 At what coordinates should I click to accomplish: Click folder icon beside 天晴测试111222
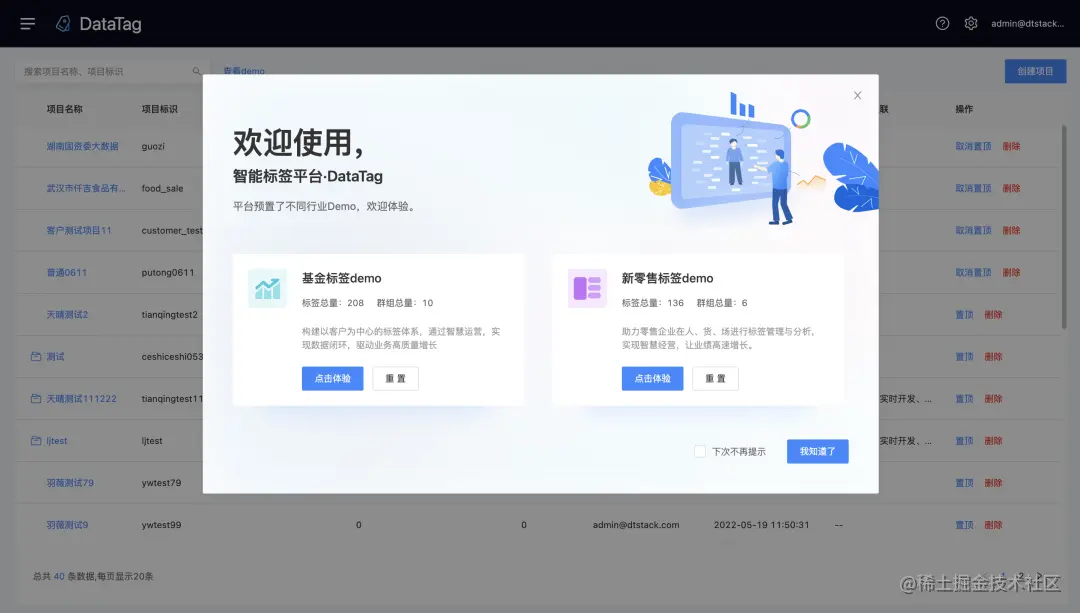coord(36,399)
